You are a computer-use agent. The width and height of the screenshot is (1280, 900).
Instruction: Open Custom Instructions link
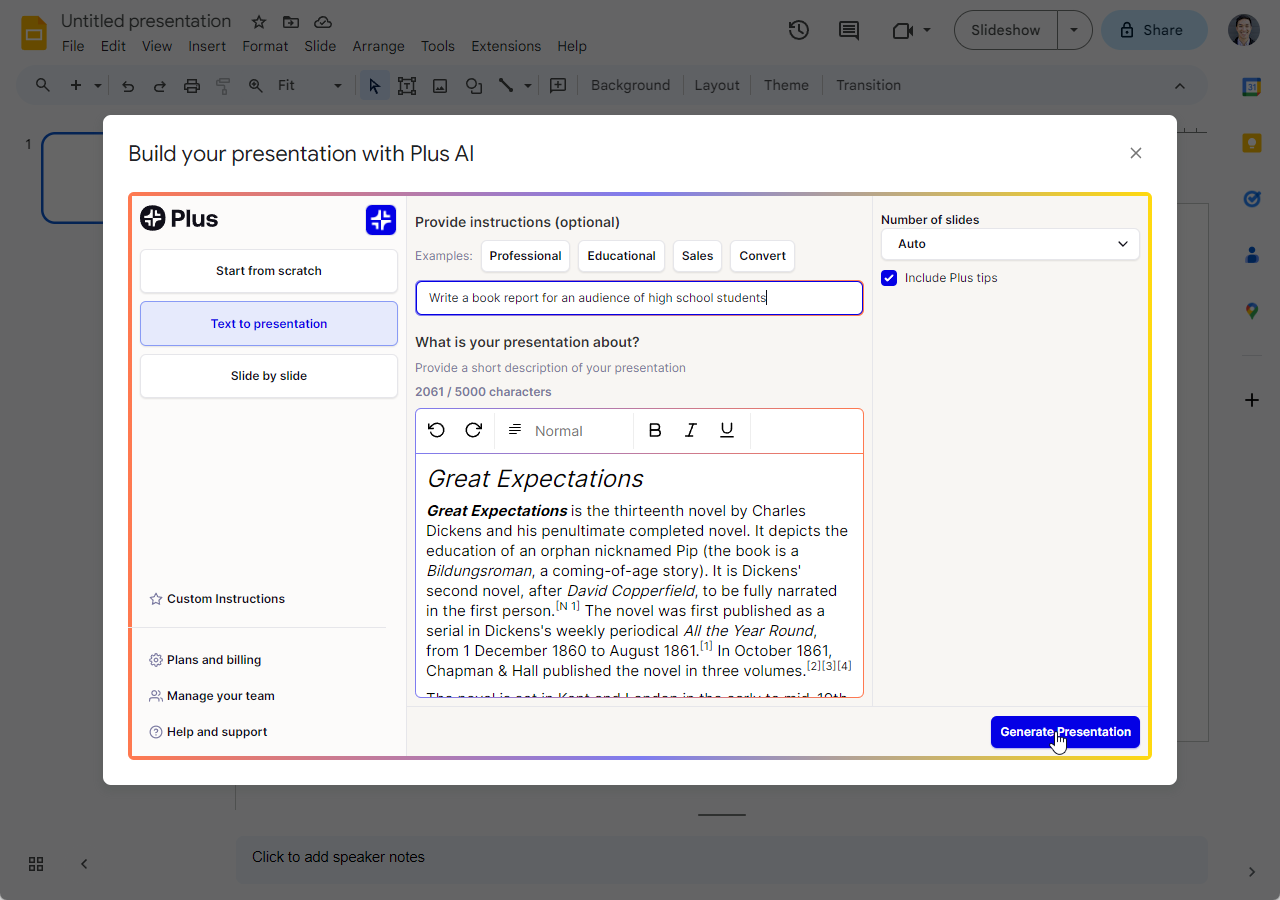(x=217, y=599)
